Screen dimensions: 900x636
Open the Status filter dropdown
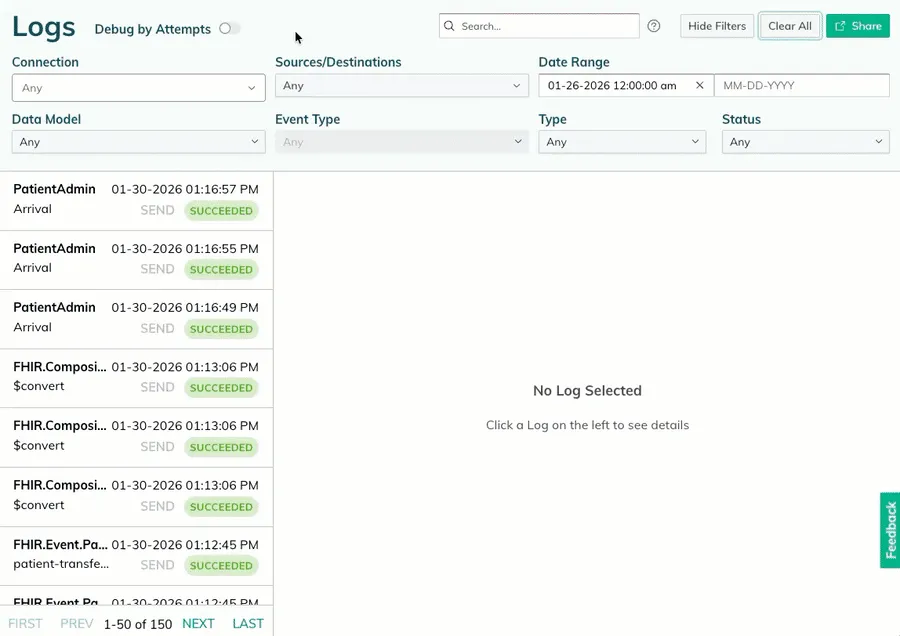pos(806,142)
